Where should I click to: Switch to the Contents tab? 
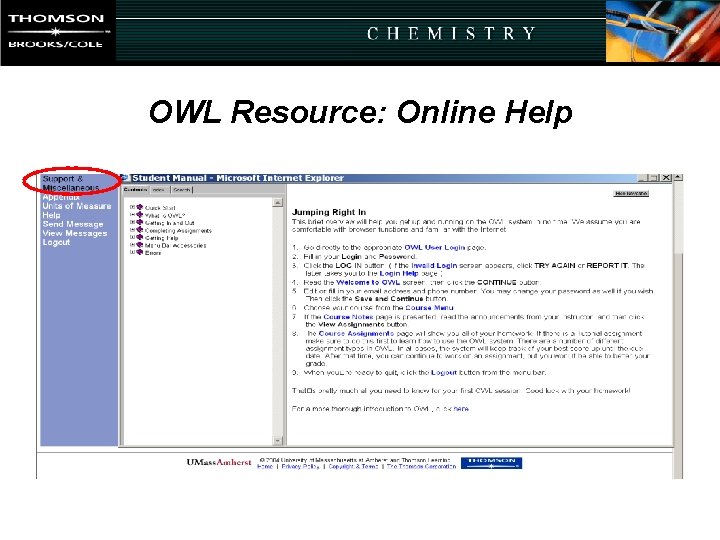[x=135, y=189]
